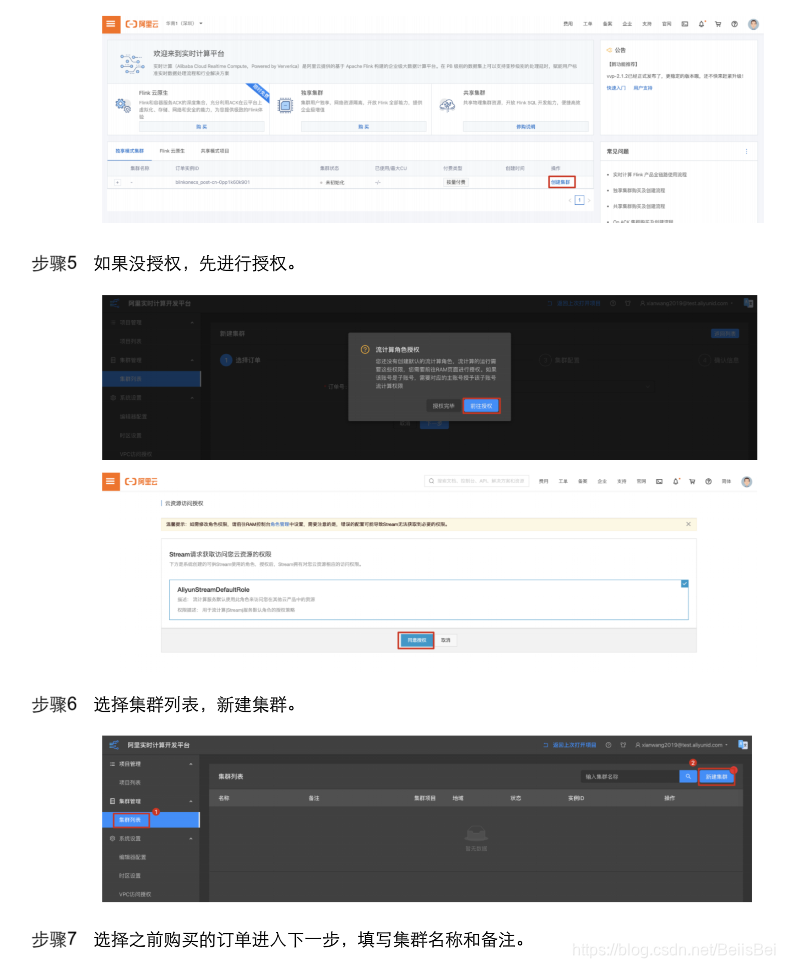This screenshot has width=785, height=968.
Task: Click the language switch icon in dark header
Action: tap(743, 745)
